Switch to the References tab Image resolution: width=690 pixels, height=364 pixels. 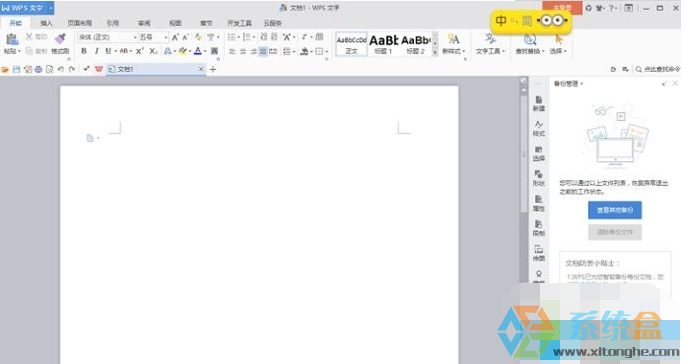[x=113, y=23]
